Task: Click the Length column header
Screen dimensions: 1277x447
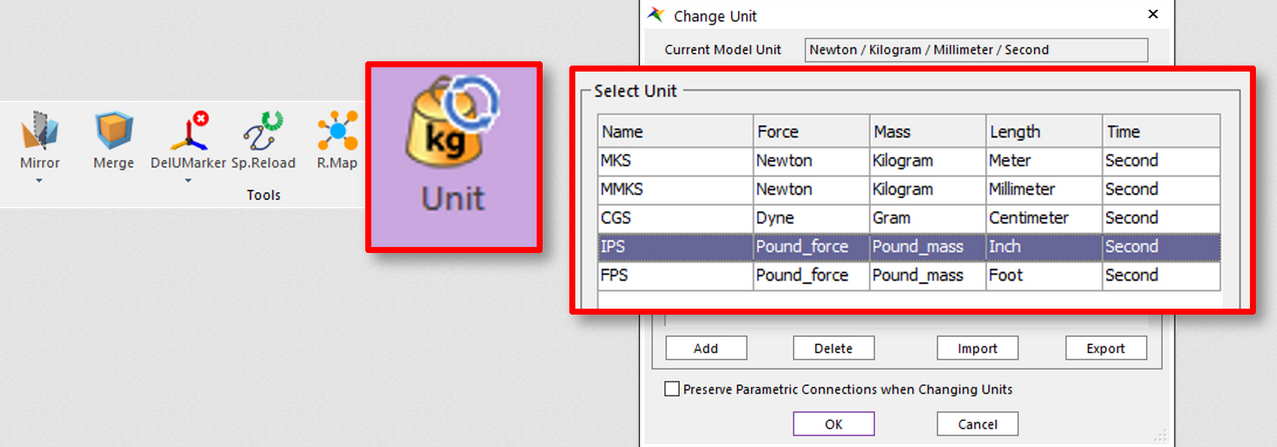Action: click(x=1044, y=132)
